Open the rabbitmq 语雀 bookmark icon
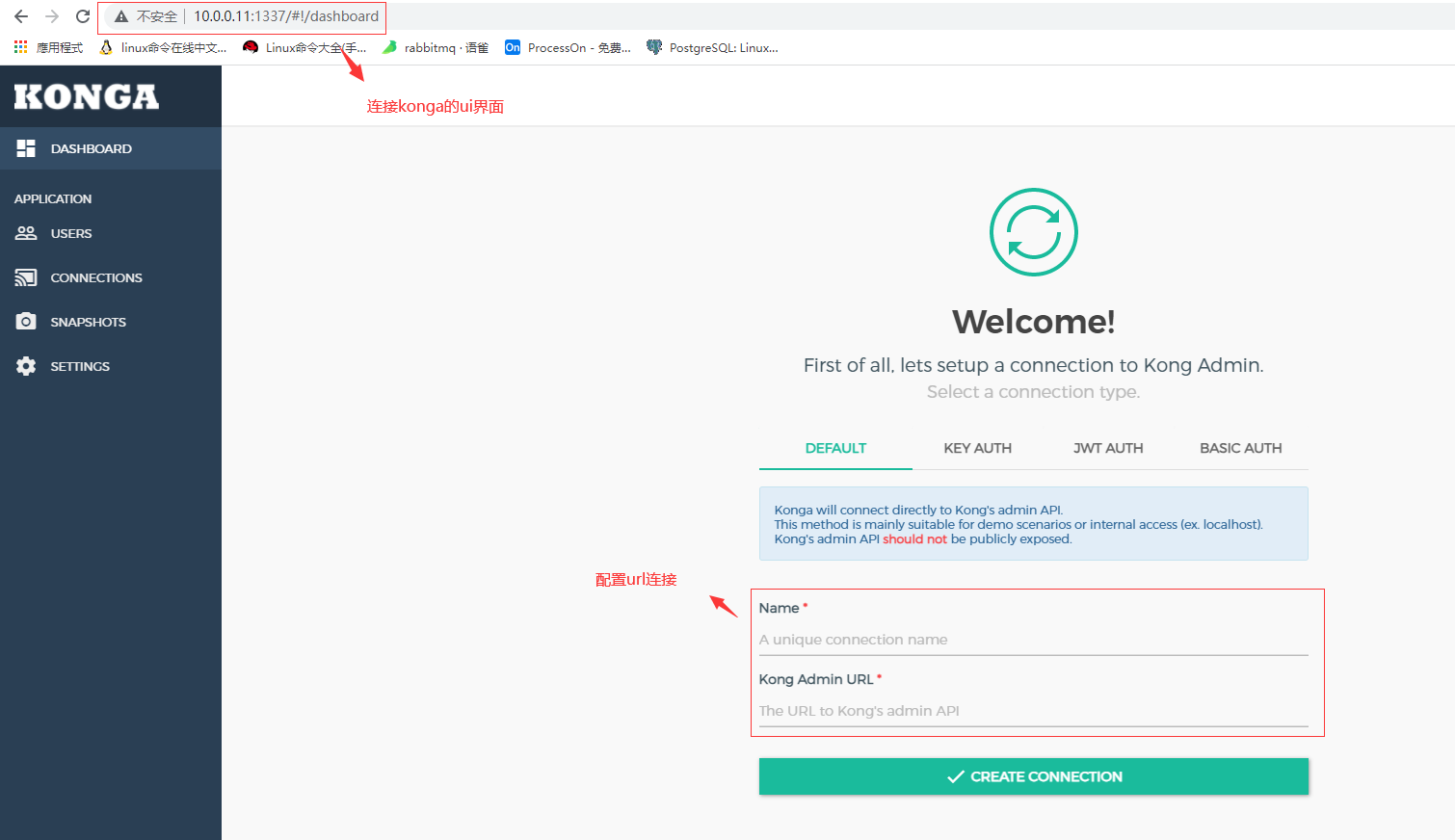This screenshot has height=840, width=1455. (389, 47)
